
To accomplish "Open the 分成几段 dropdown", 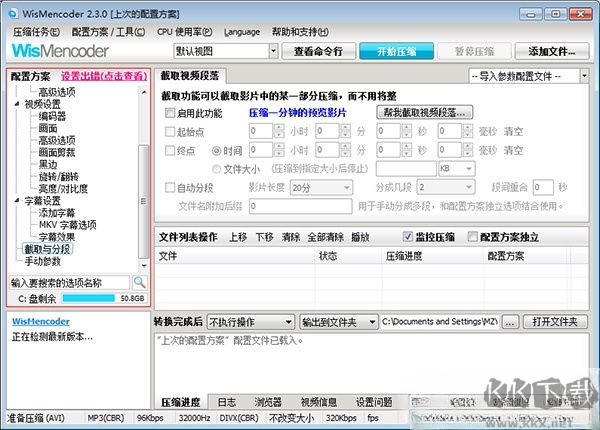I will coord(446,187).
